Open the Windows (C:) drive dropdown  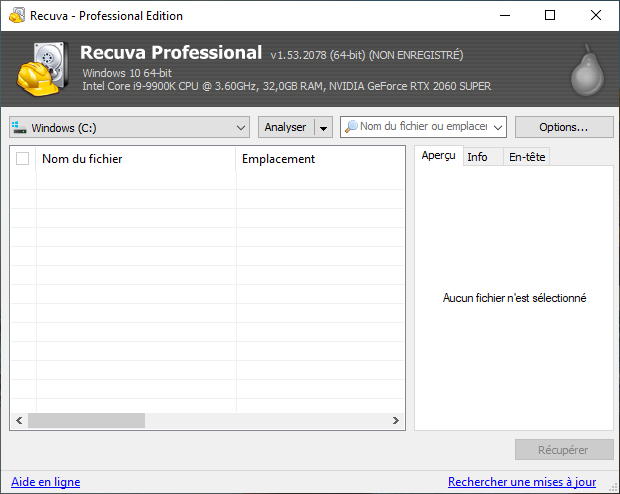(129, 127)
